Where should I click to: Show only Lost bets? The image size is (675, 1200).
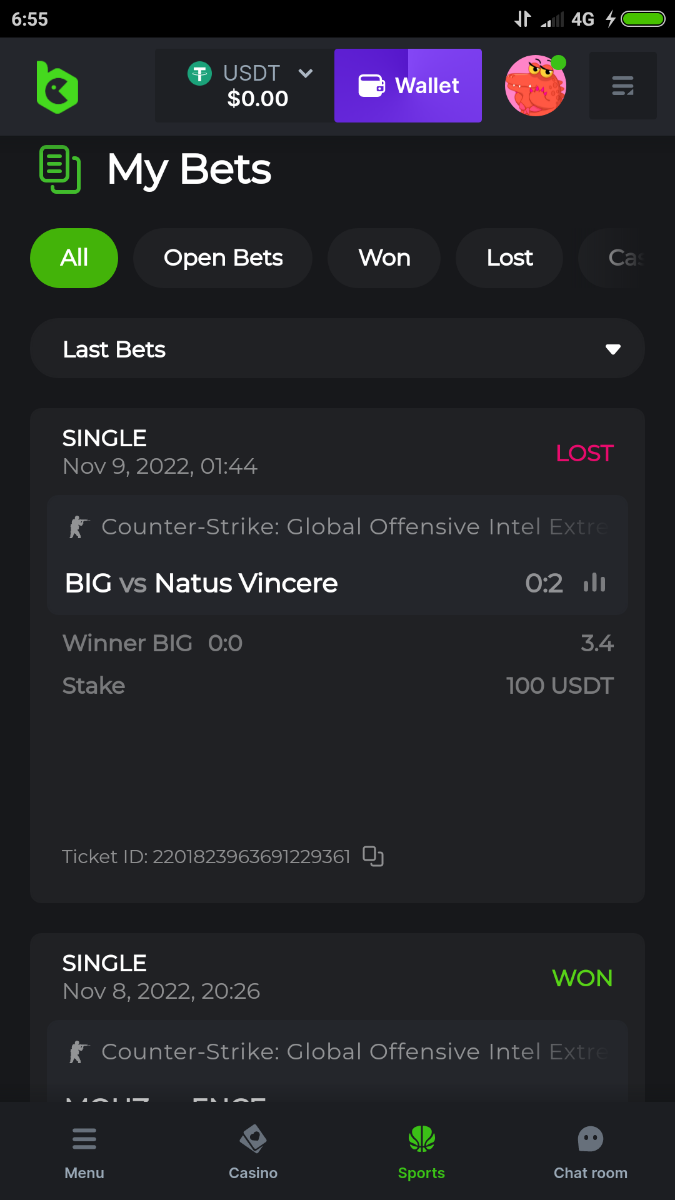tap(510, 258)
